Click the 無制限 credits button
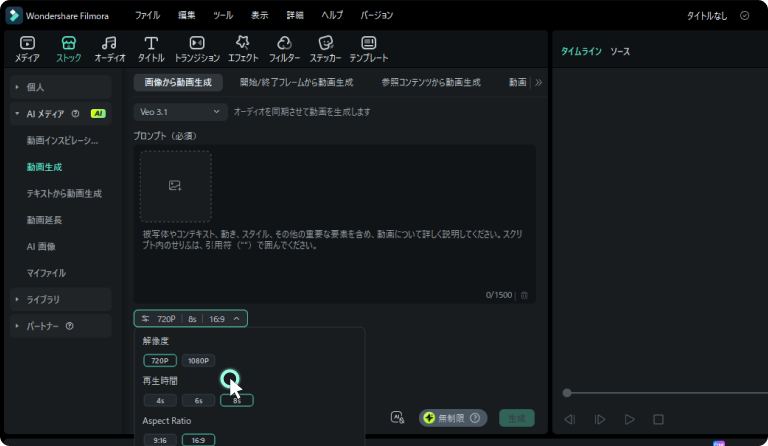 (452, 418)
